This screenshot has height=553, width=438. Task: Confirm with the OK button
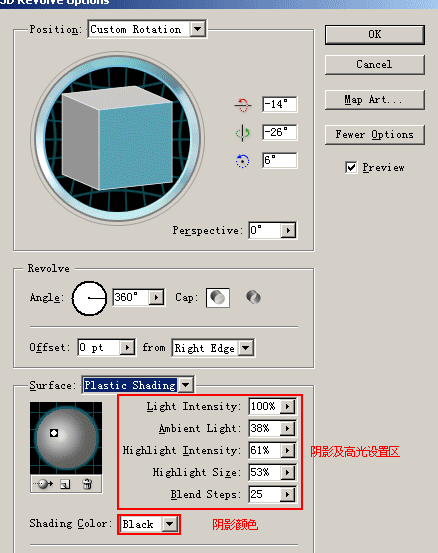(375, 35)
